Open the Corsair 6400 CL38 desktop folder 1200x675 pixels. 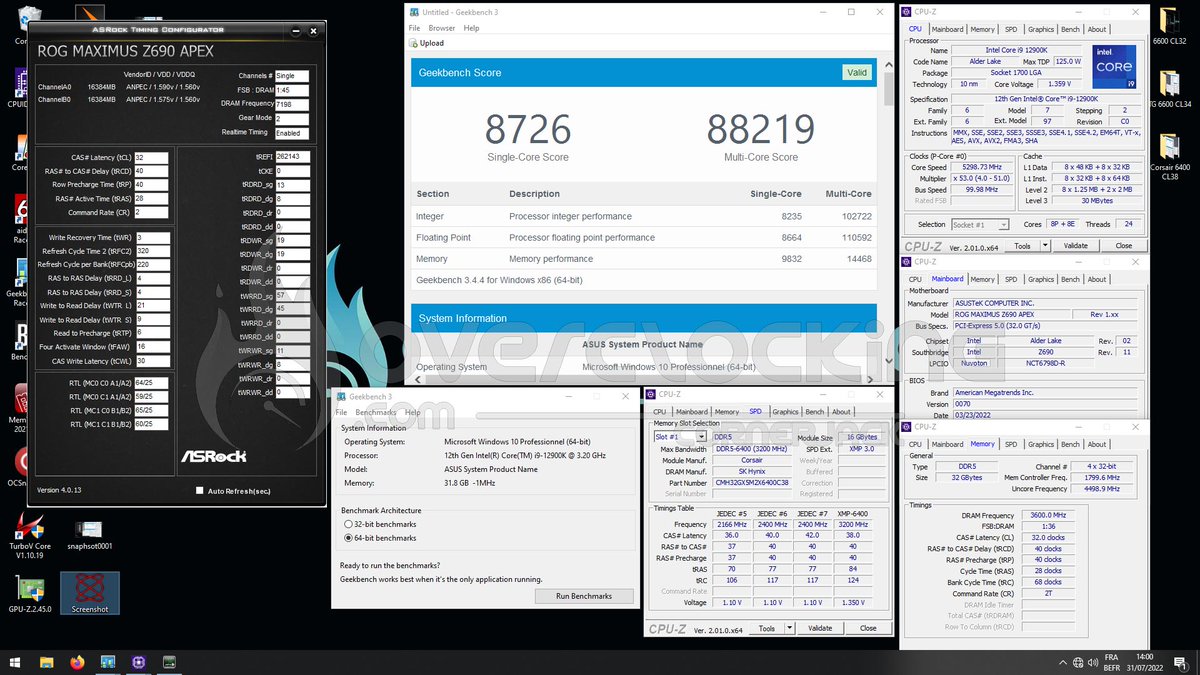point(1169,155)
